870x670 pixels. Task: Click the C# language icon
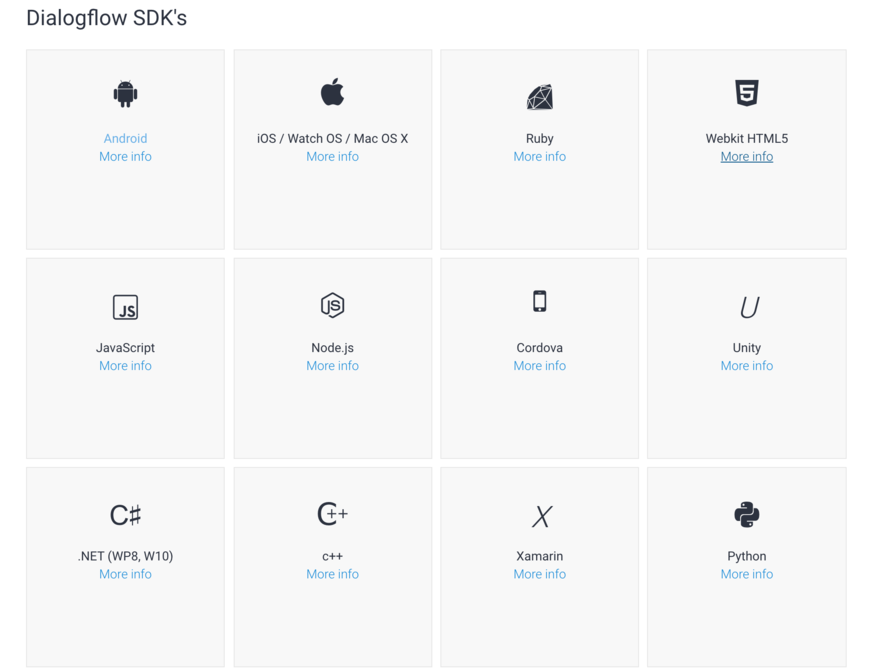coord(125,514)
